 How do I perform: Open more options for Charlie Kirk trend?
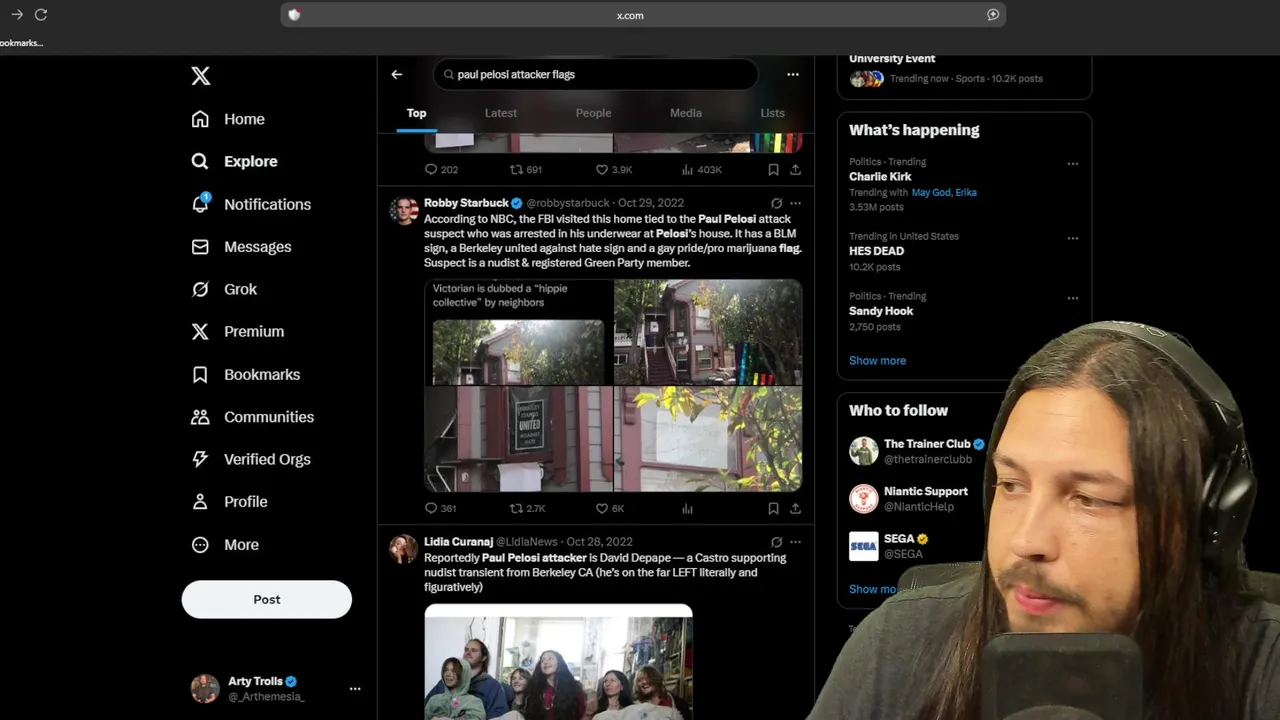[x=1072, y=163]
